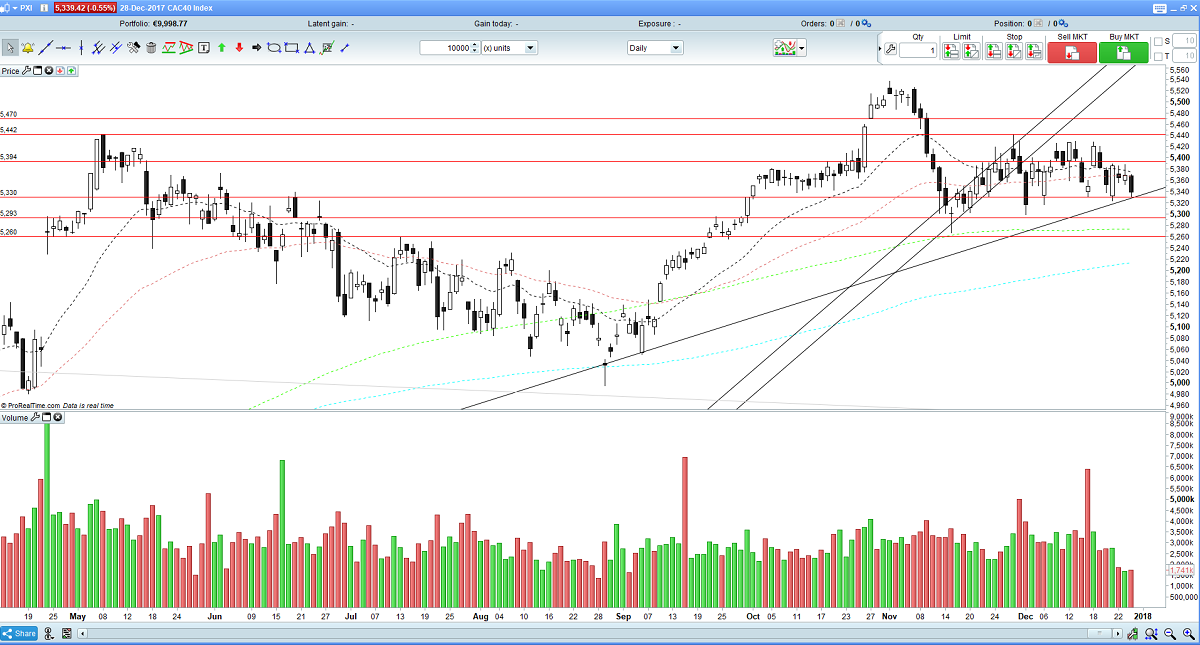Create a price alert with bell icon
This screenshot has height=645, width=1200.
click(x=27, y=47)
